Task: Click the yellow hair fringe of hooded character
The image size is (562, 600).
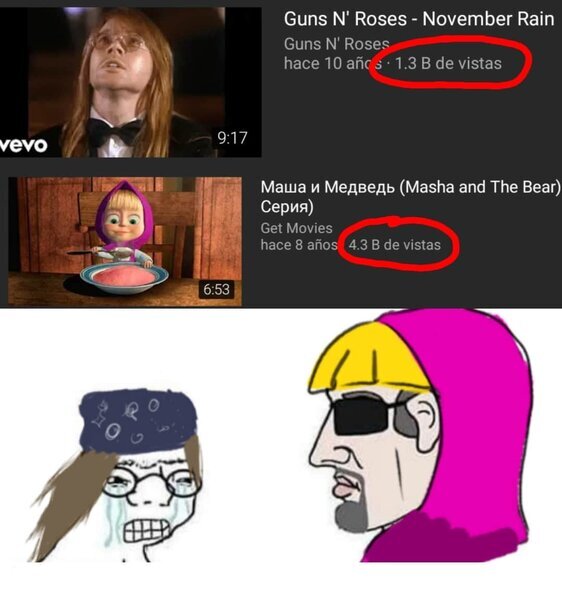Action: tap(367, 362)
